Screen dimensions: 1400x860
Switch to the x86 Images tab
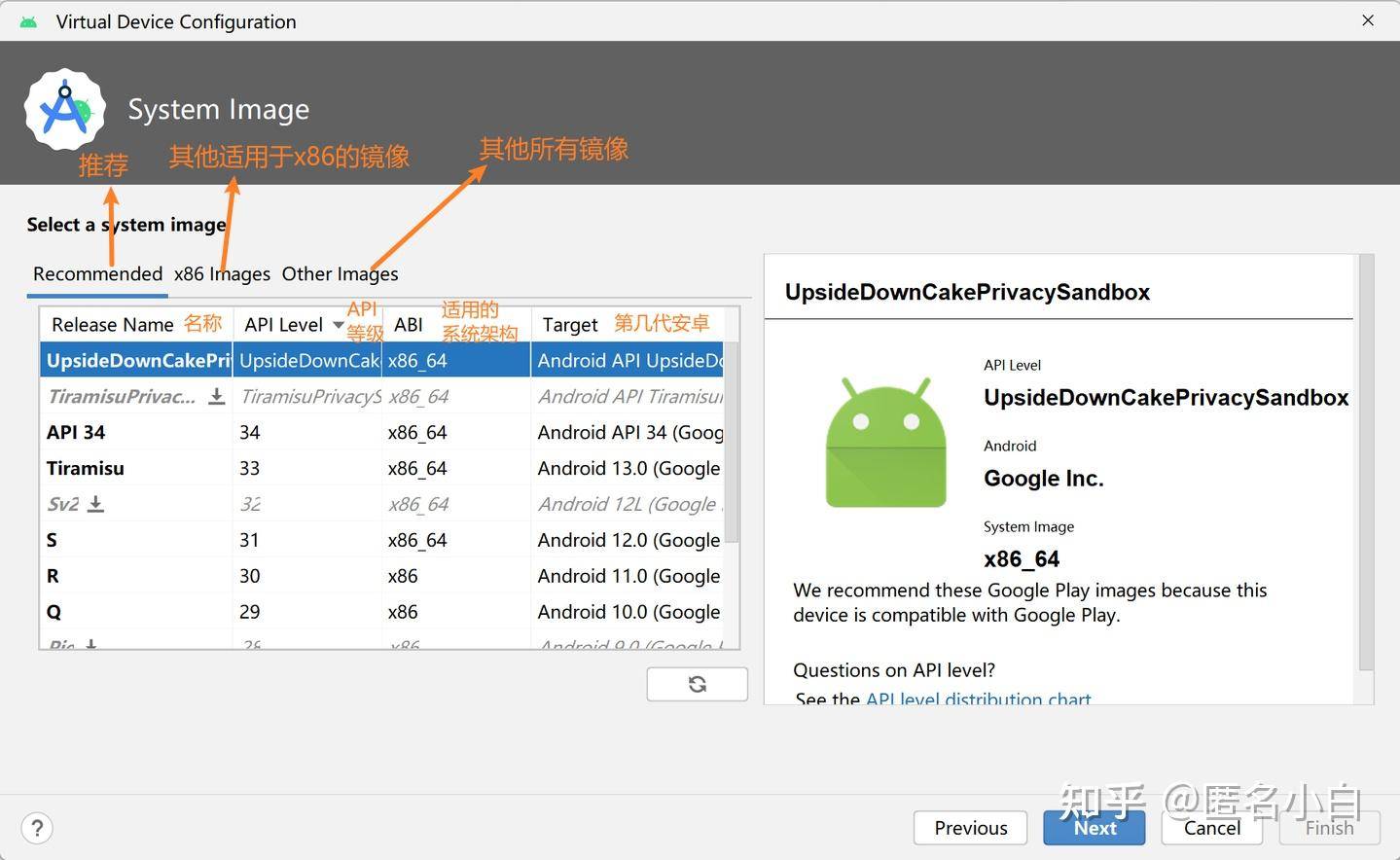click(222, 274)
